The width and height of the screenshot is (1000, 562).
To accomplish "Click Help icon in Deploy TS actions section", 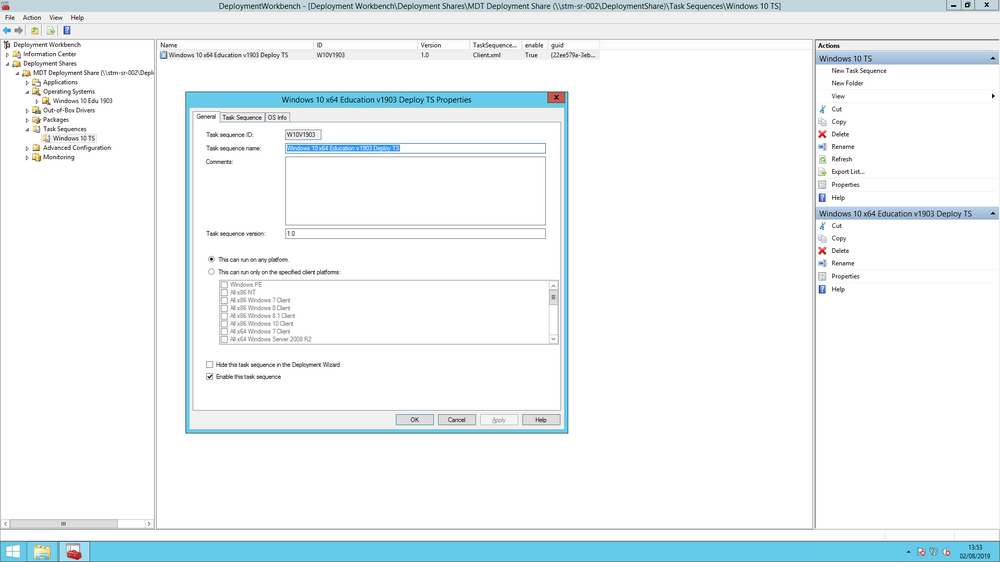I will tap(823, 290).
